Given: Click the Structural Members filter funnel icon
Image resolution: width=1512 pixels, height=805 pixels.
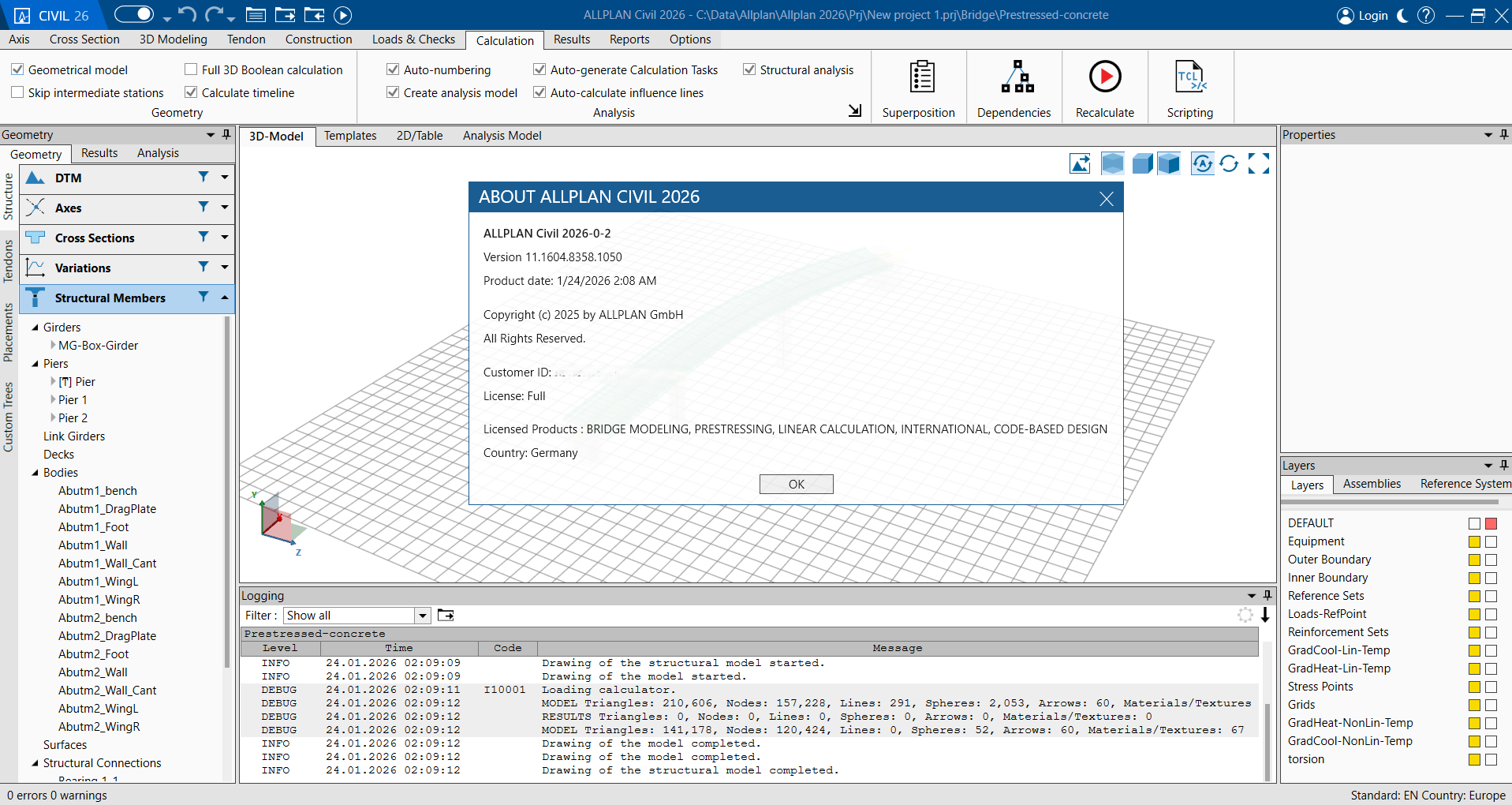Looking at the screenshot, I should pos(203,297).
